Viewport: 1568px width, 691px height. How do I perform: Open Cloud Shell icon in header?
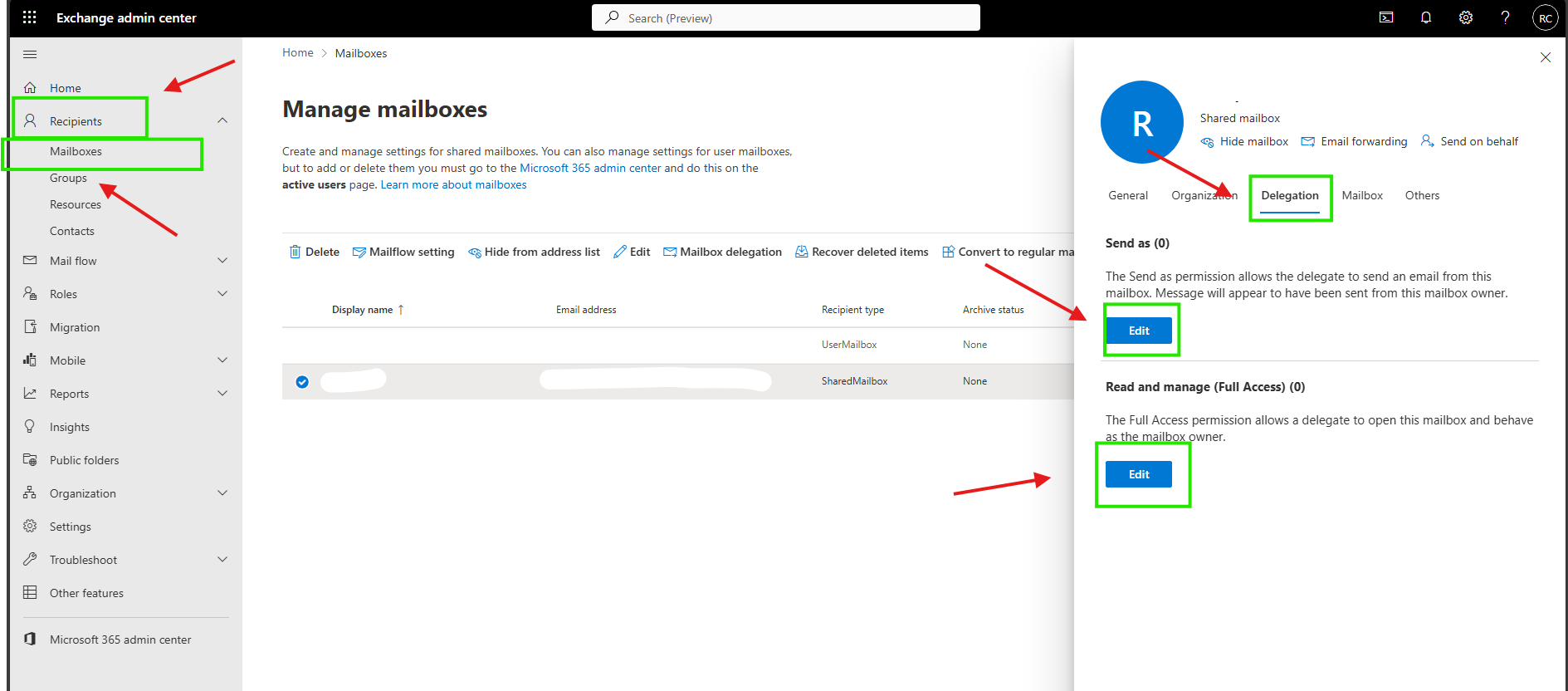1386,17
